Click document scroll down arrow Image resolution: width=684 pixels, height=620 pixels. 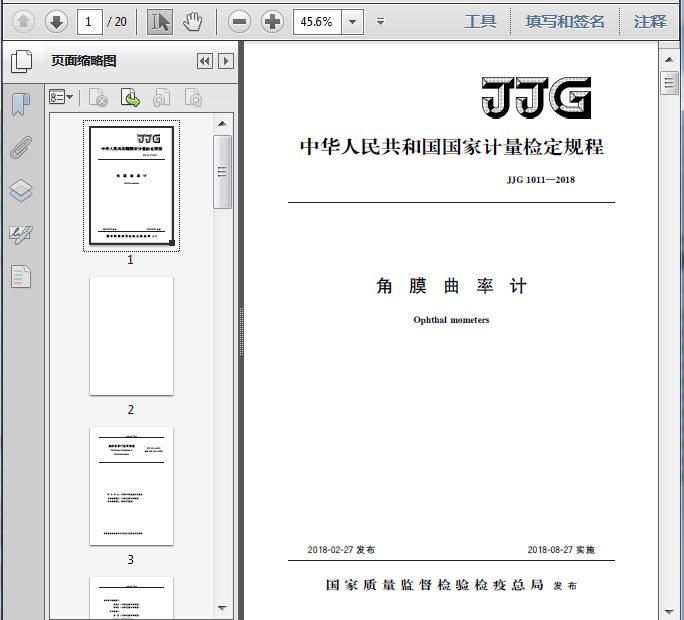(669, 612)
